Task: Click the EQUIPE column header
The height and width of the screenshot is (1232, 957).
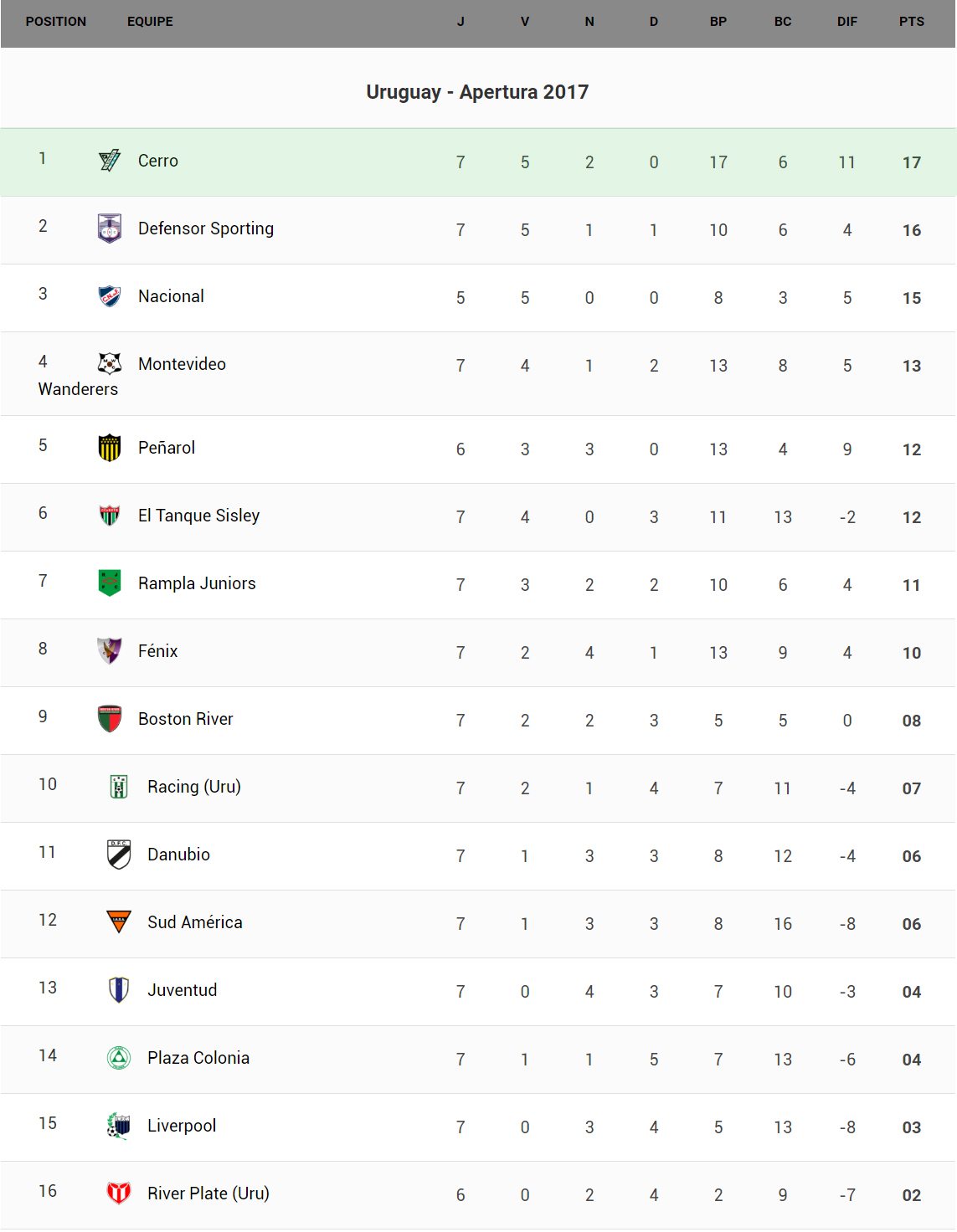Action: 150,22
